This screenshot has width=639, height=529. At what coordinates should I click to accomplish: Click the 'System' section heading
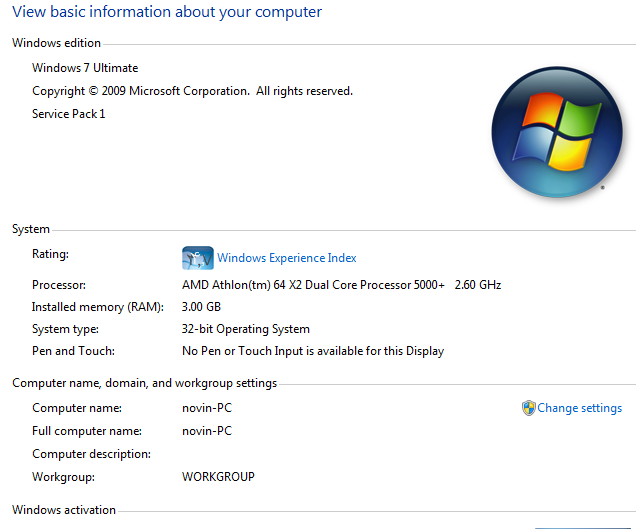[x=31, y=229]
